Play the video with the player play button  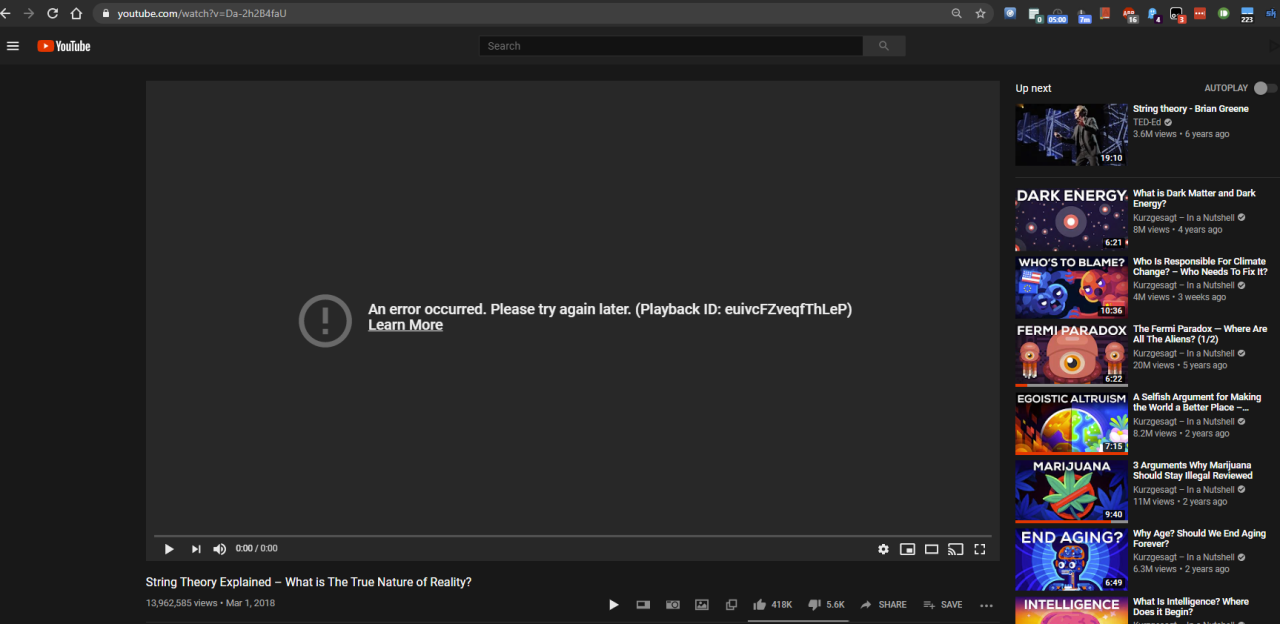[x=169, y=549]
